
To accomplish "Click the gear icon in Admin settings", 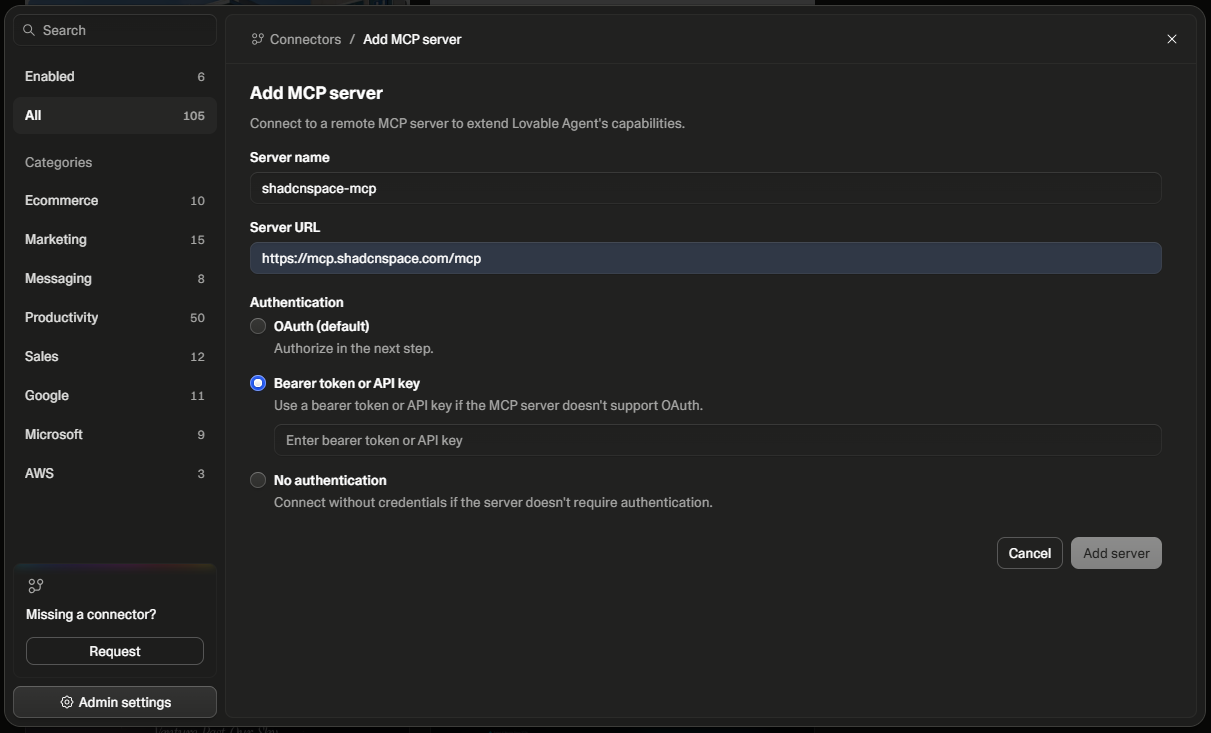I will click(x=67, y=702).
